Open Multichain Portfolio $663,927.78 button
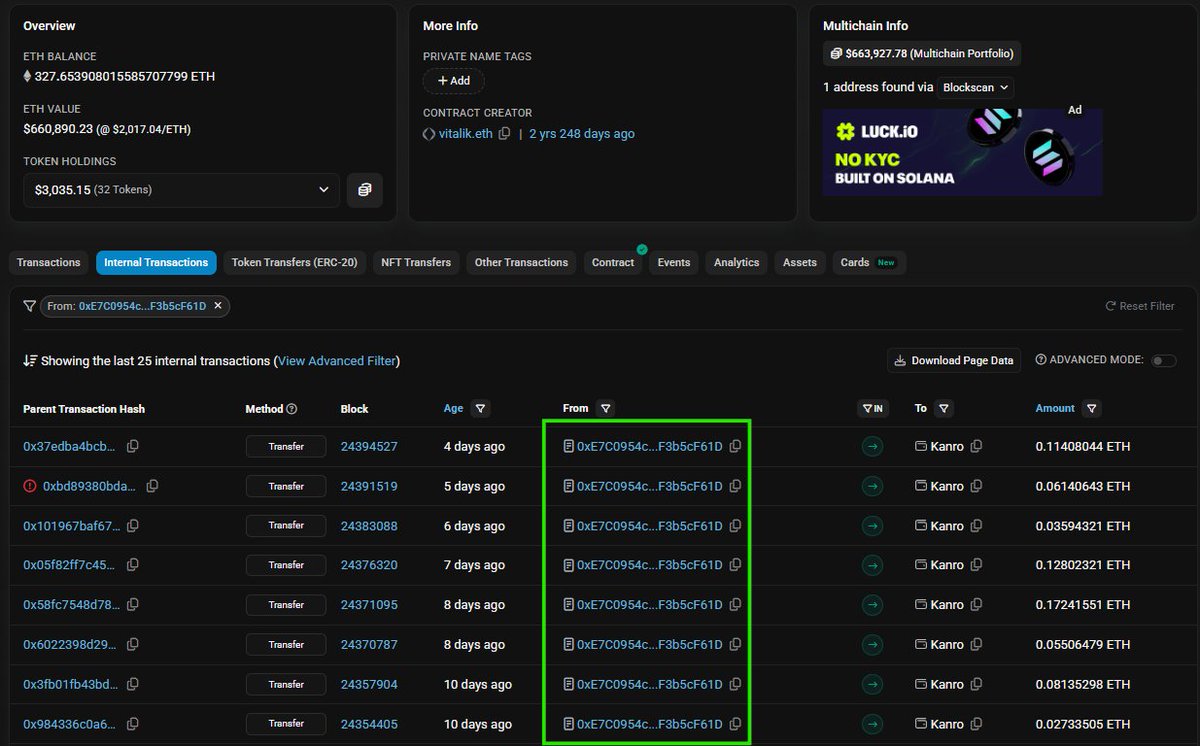The width and height of the screenshot is (1200, 746). [x=922, y=54]
